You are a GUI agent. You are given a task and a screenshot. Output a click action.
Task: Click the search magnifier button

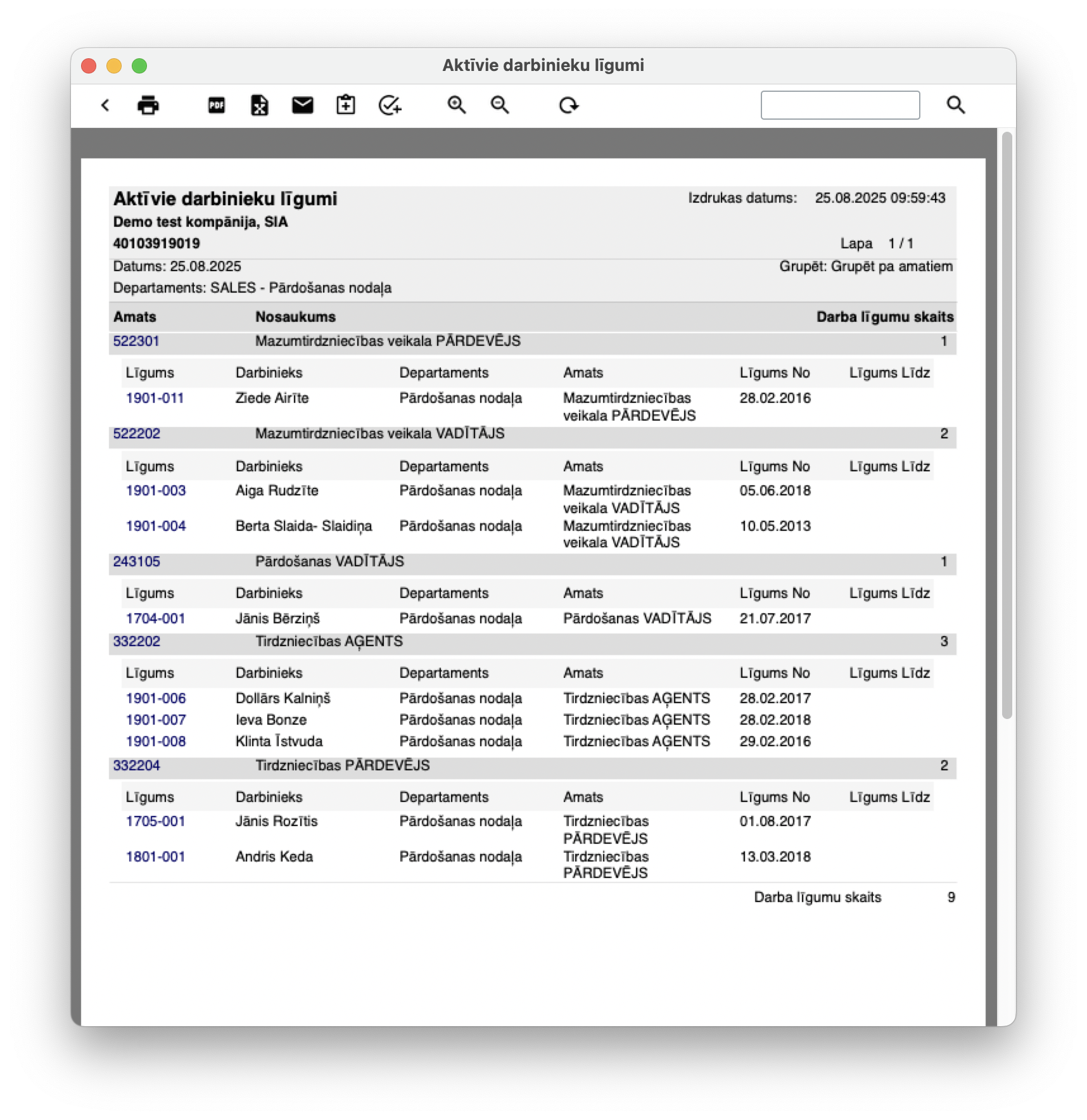pyautogui.click(x=956, y=105)
